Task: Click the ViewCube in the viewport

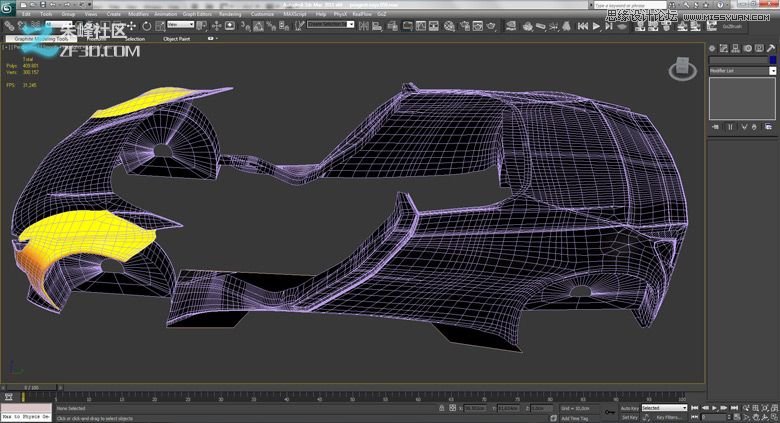Action: pos(683,68)
